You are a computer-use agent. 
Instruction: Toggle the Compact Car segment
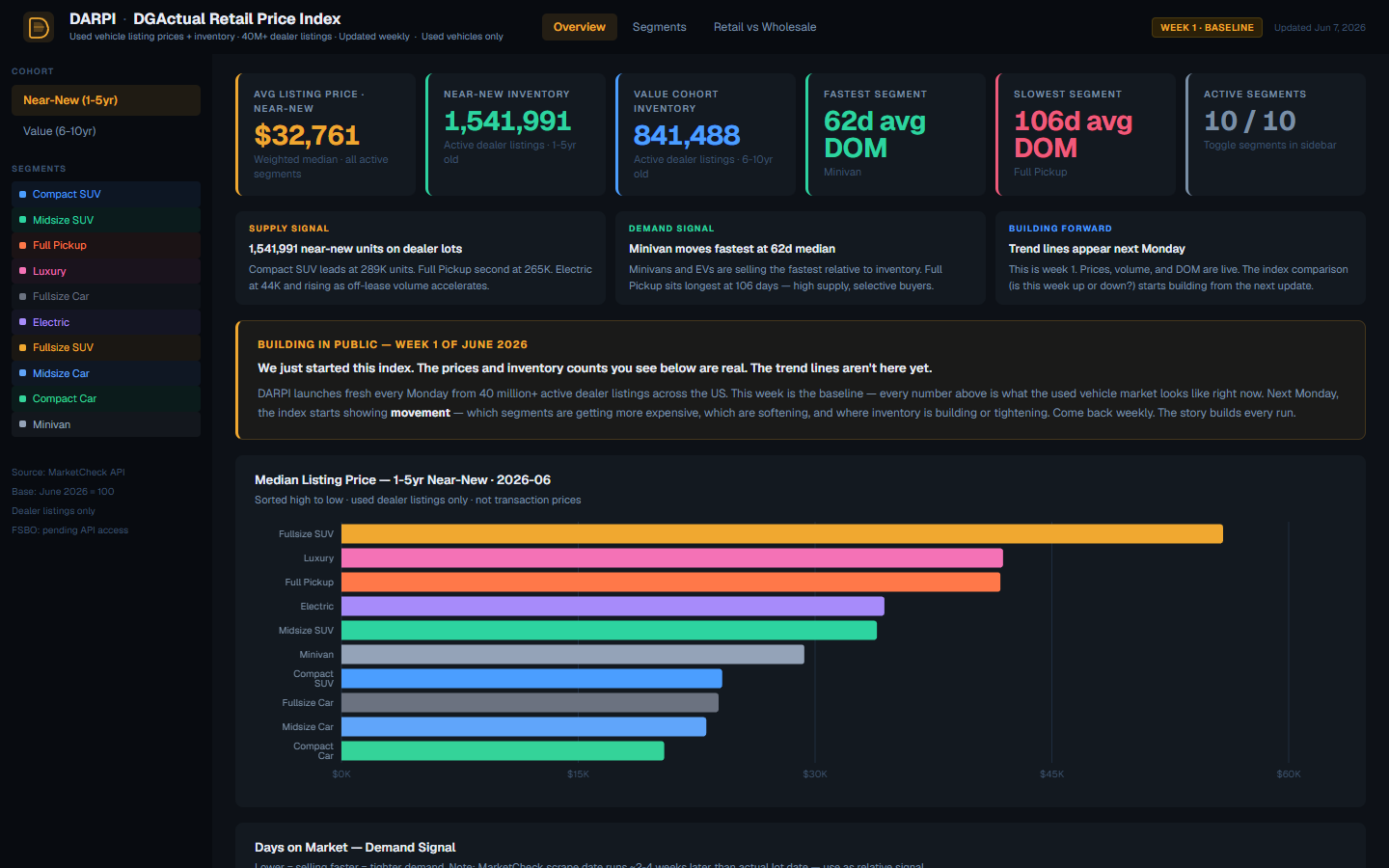pyautogui.click(x=106, y=398)
